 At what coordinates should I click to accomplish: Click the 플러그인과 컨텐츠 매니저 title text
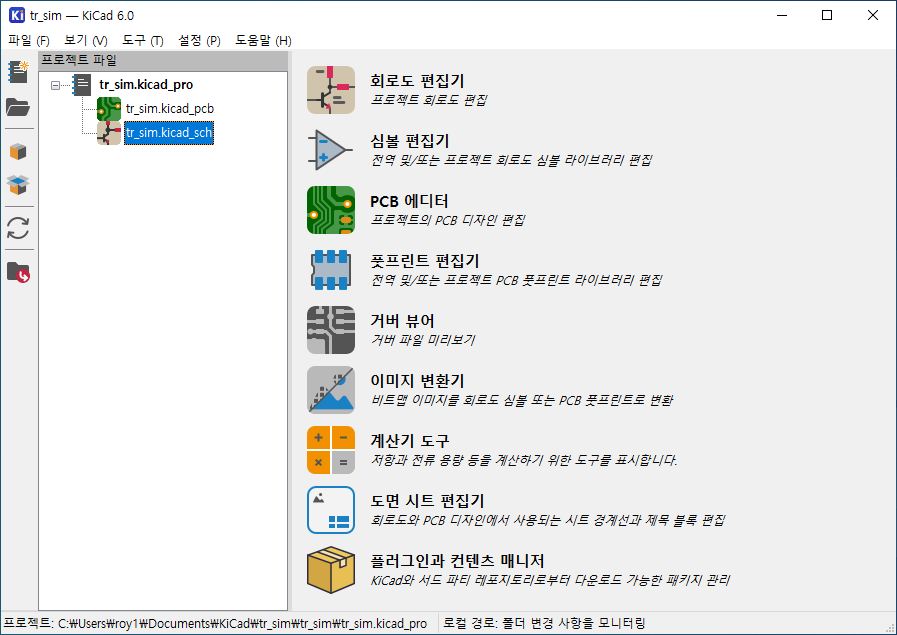(x=457, y=561)
